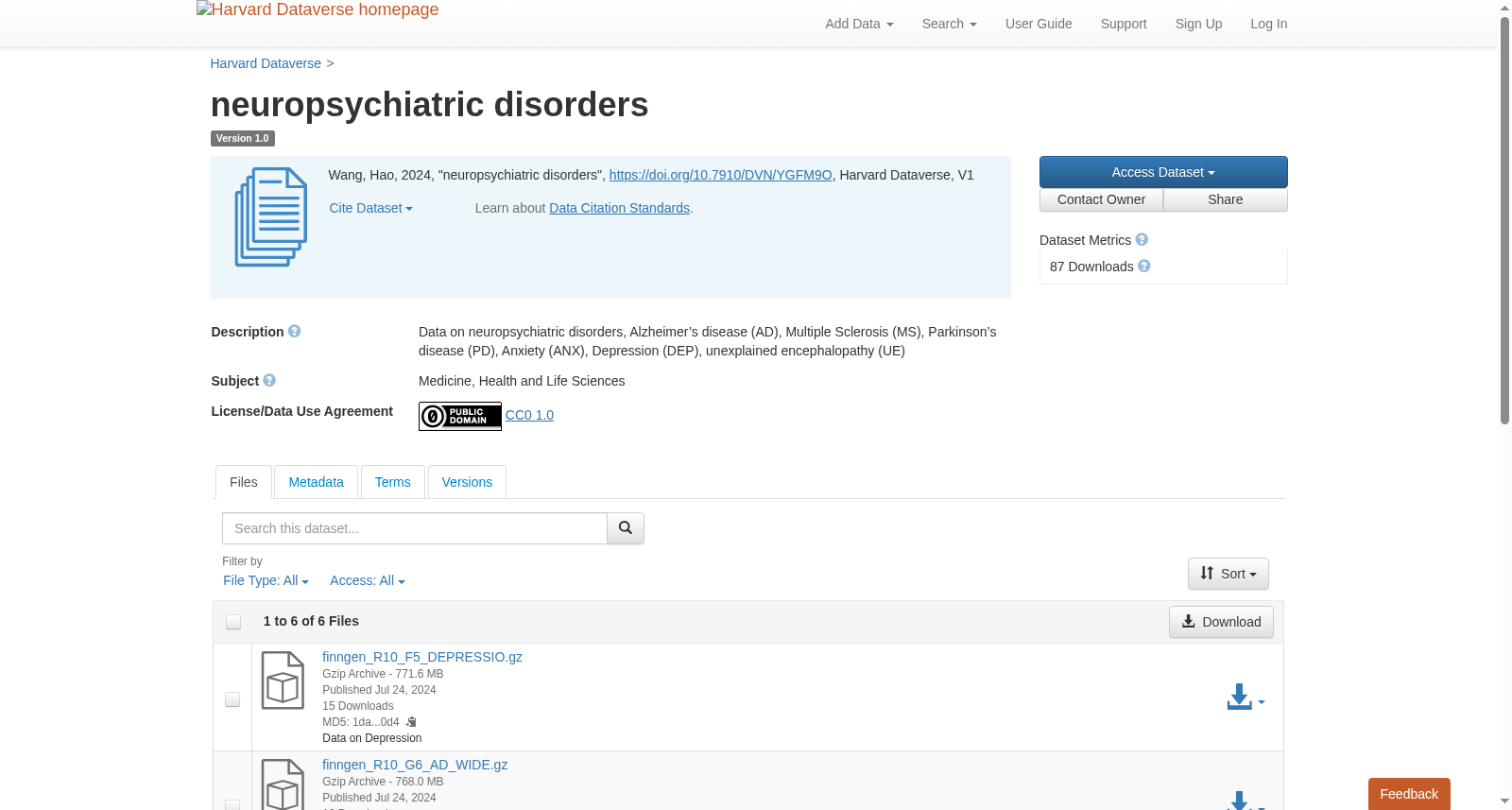Open the File Type: All filter
Image resolution: width=1512 pixels, height=810 pixels.
point(266,581)
